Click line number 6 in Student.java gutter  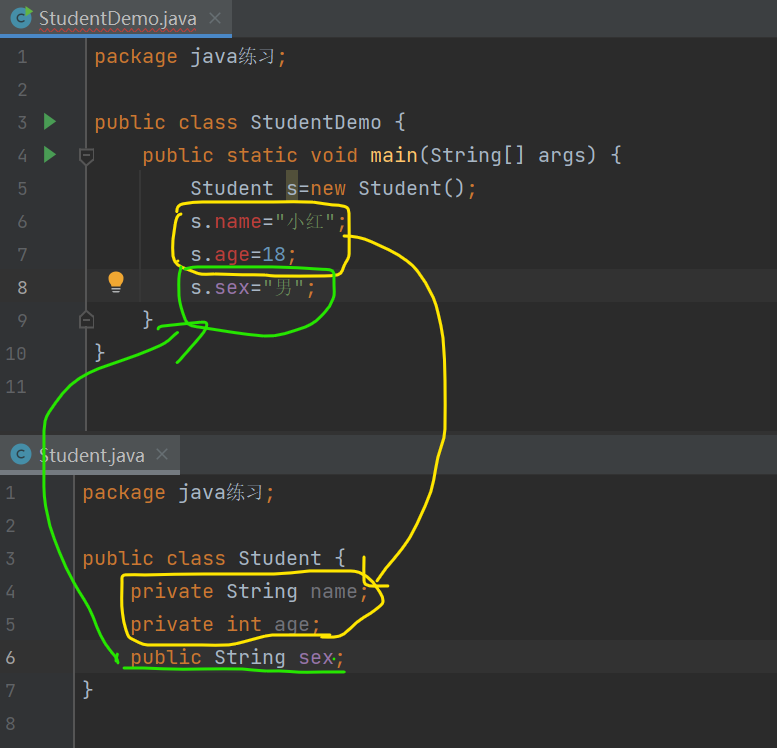tap(10, 658)
